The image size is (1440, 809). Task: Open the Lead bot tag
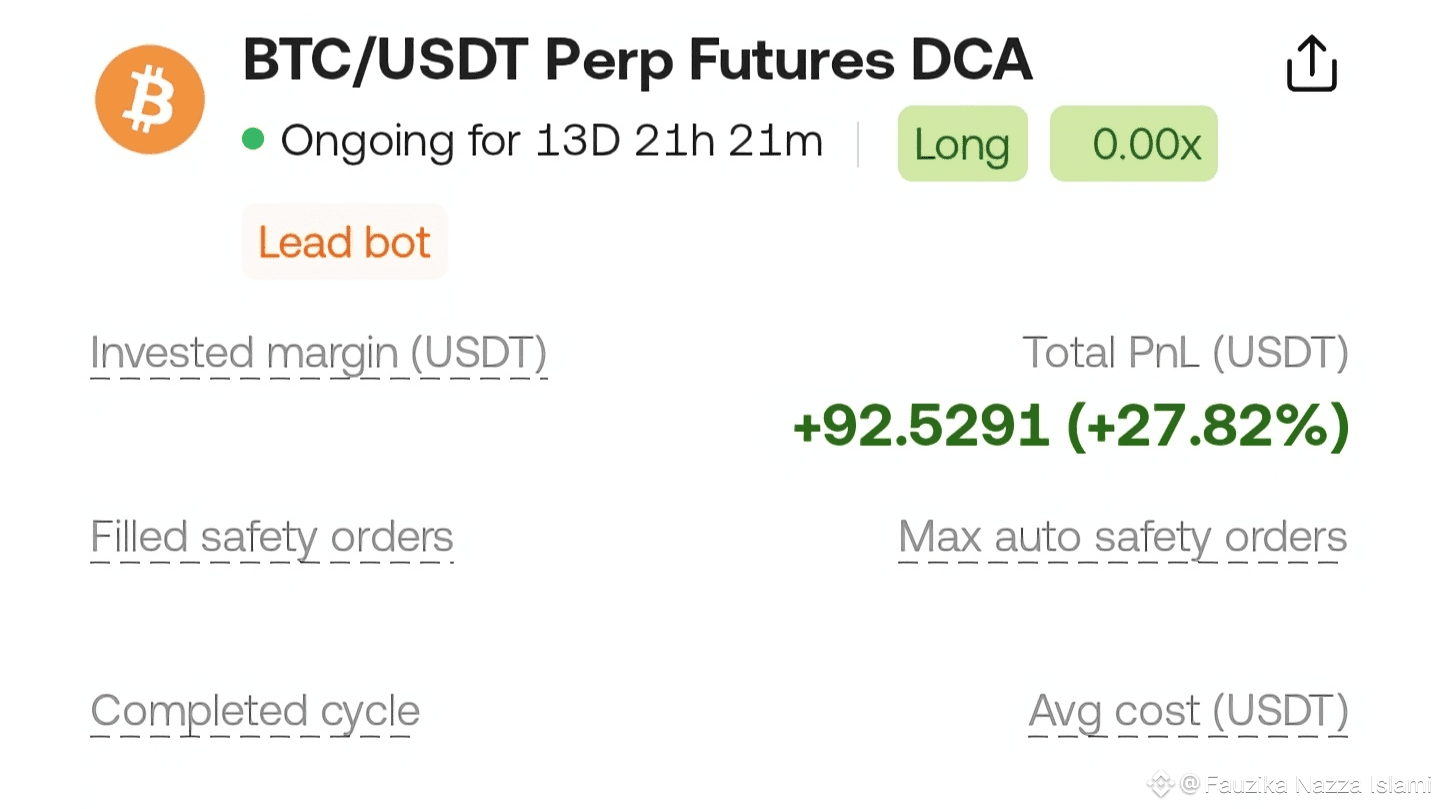click(x=344, y=242)
